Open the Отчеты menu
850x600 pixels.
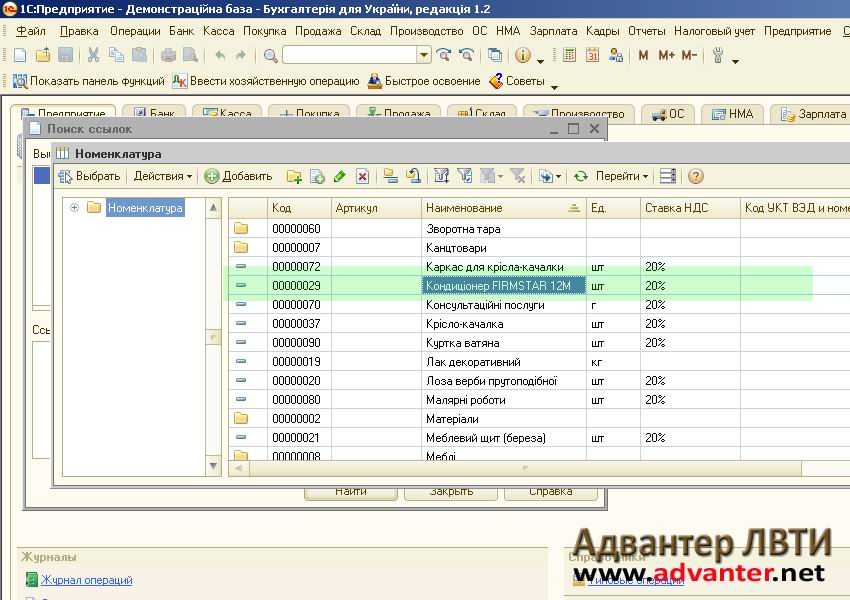point(646,31)
